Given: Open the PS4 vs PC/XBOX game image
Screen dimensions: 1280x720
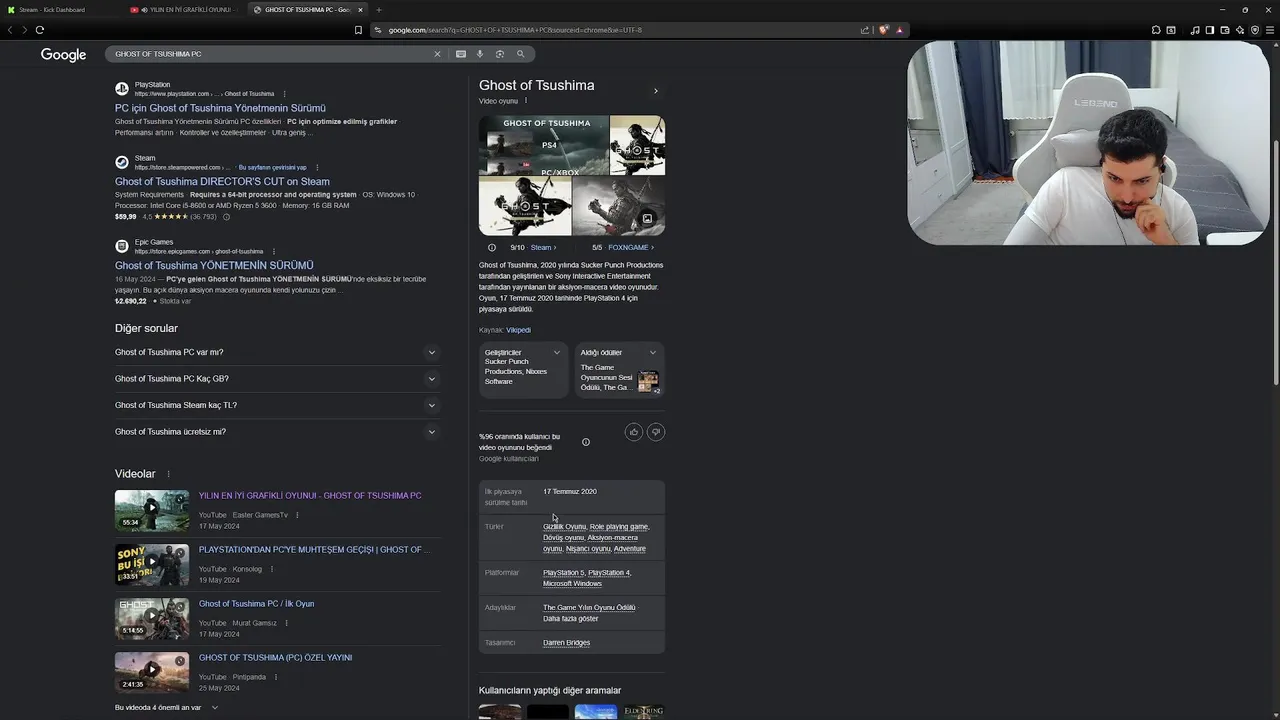Looking at the screenshot, I should [x=543, y=145].
